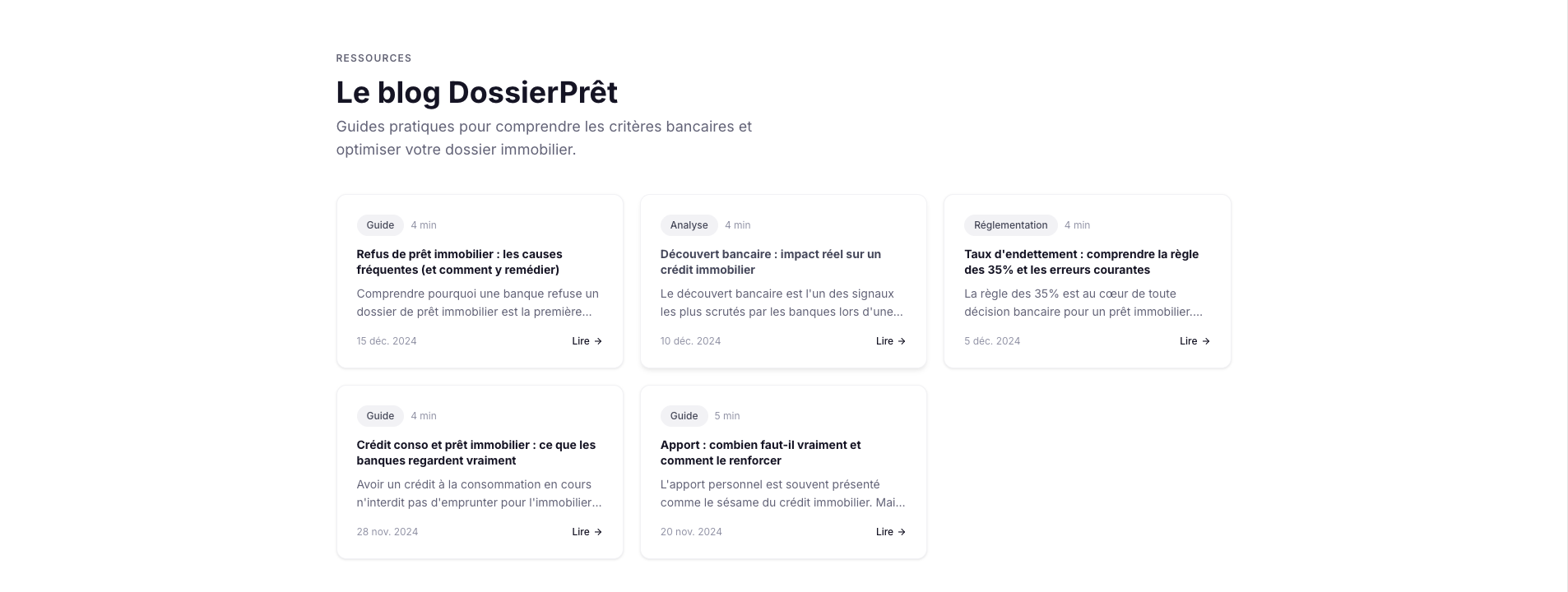Image resolution: width=1568 pixels, height=592 pixels.
Task: Open the article 'Apport : combien faut-il vraiment'
Action: tap(759, 452)
